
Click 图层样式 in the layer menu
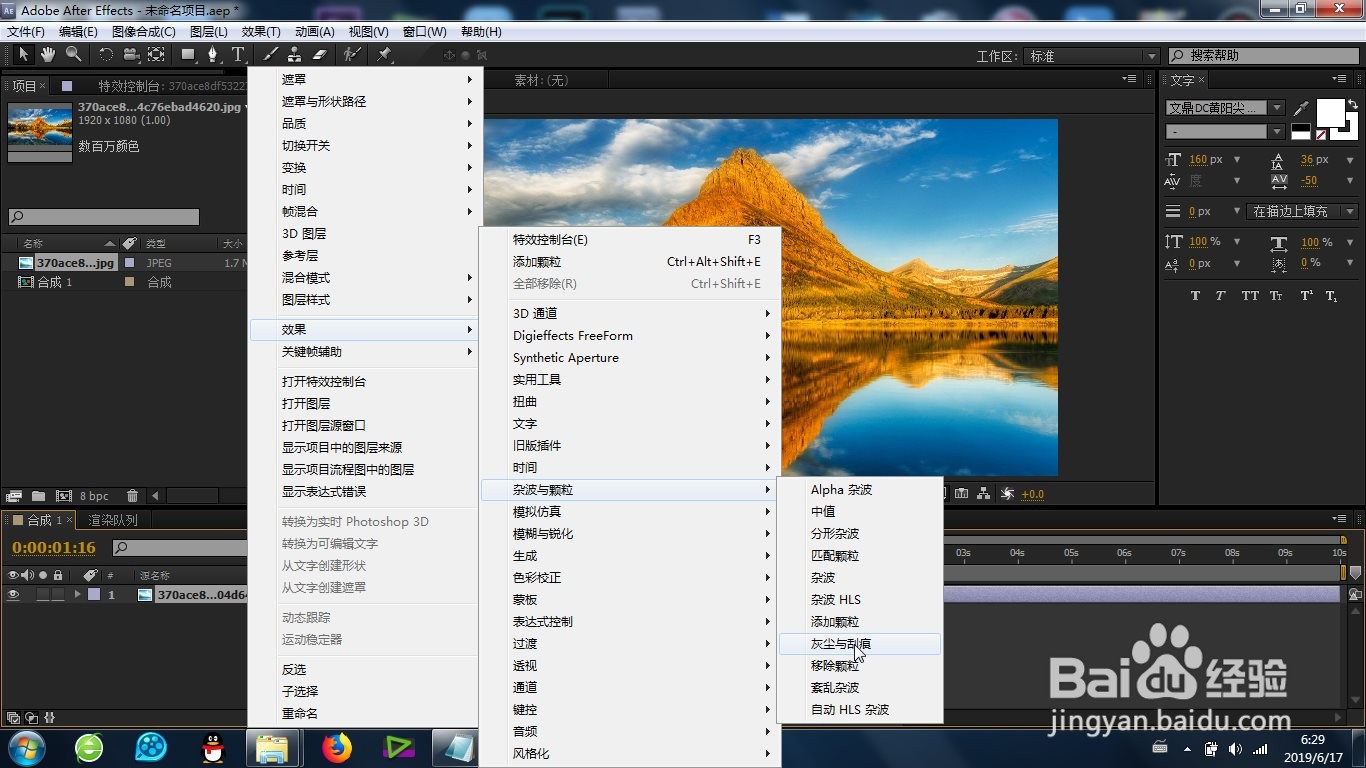point(363,300)
